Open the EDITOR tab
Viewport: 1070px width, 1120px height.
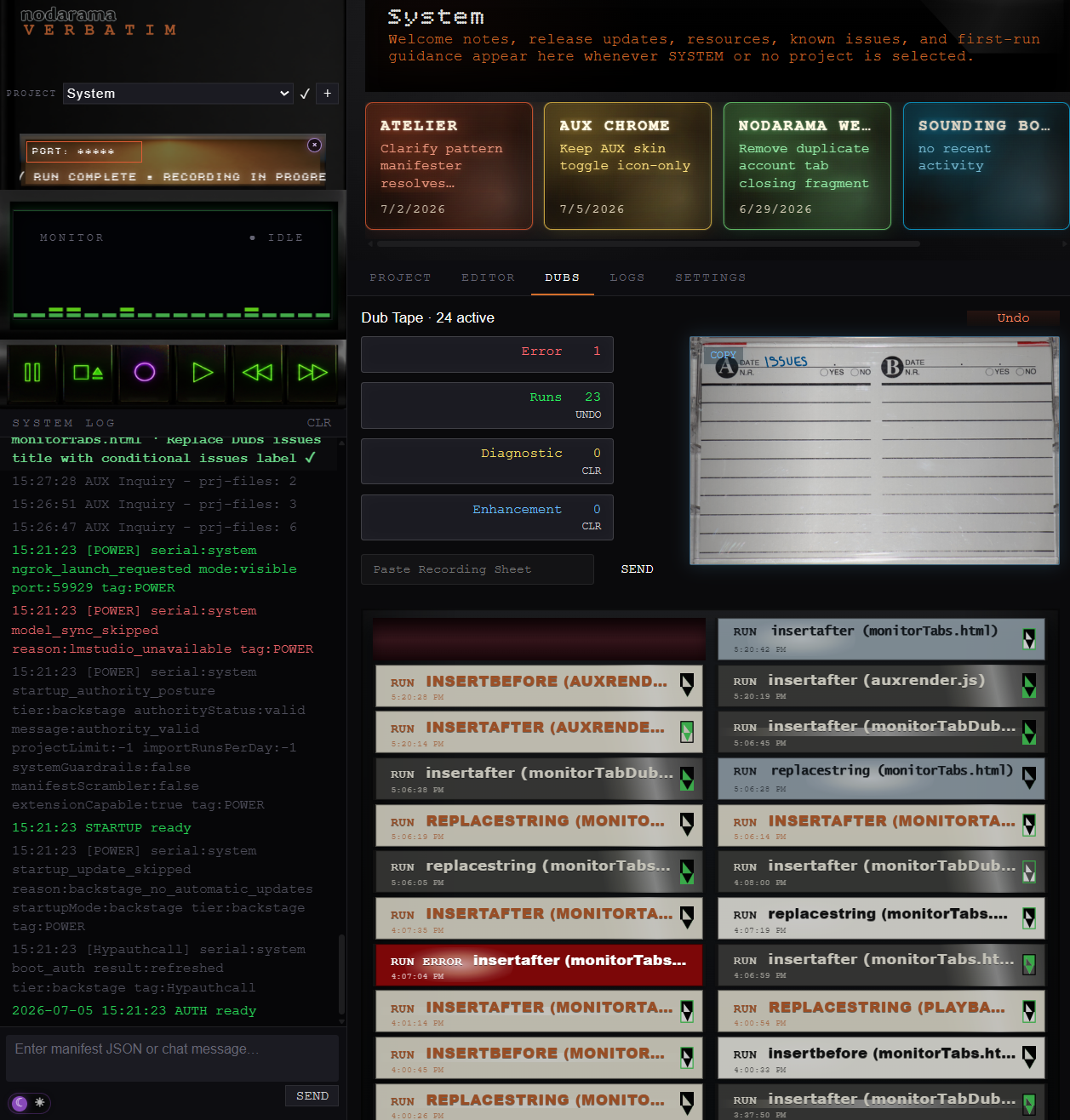(488, 277)
